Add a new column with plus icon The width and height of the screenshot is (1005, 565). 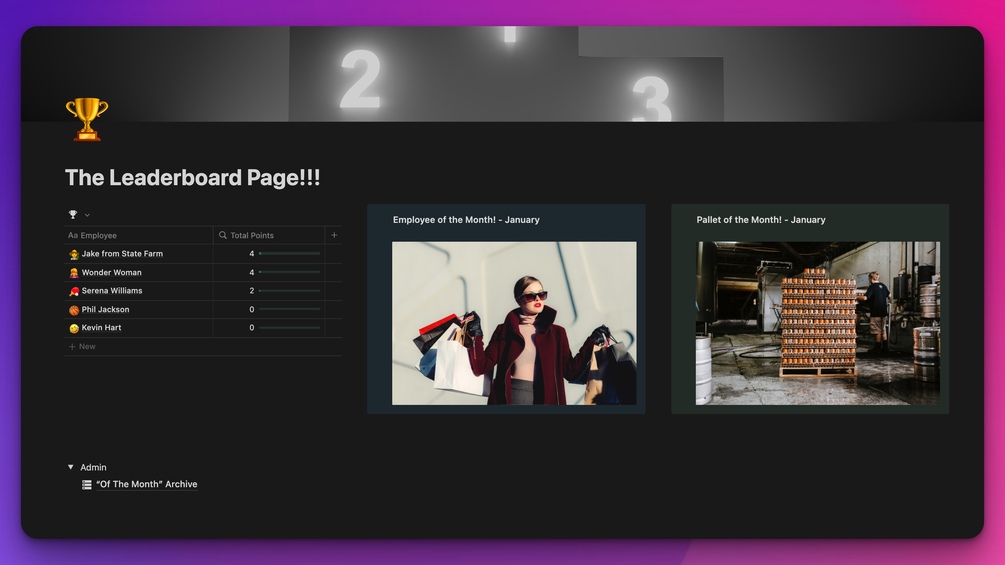coord(334,235)
